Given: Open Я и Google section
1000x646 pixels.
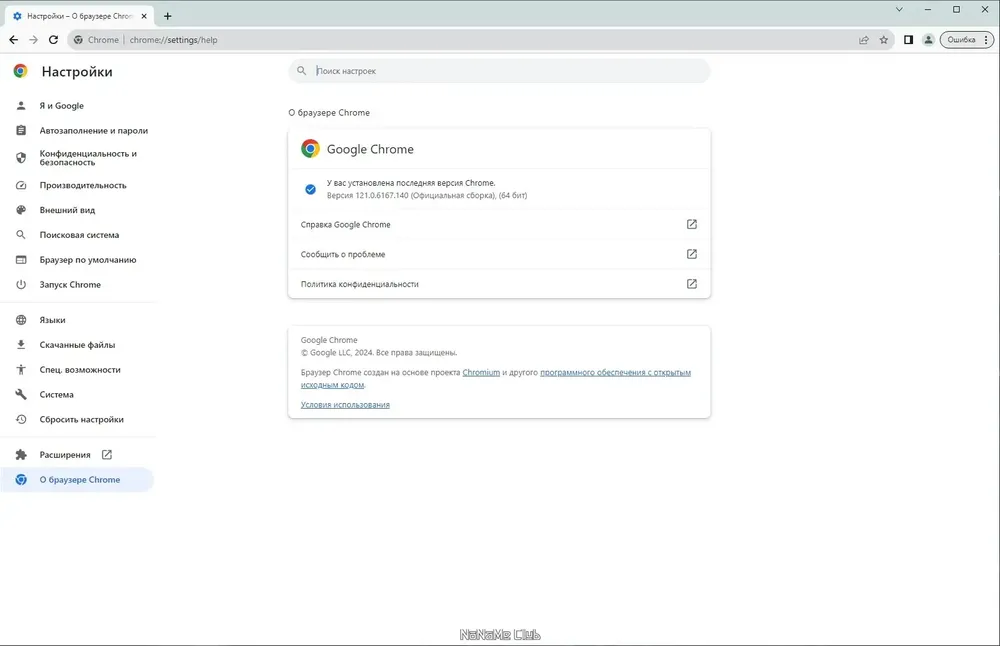Looking at the screenshot, I should (x=77, y=106).
